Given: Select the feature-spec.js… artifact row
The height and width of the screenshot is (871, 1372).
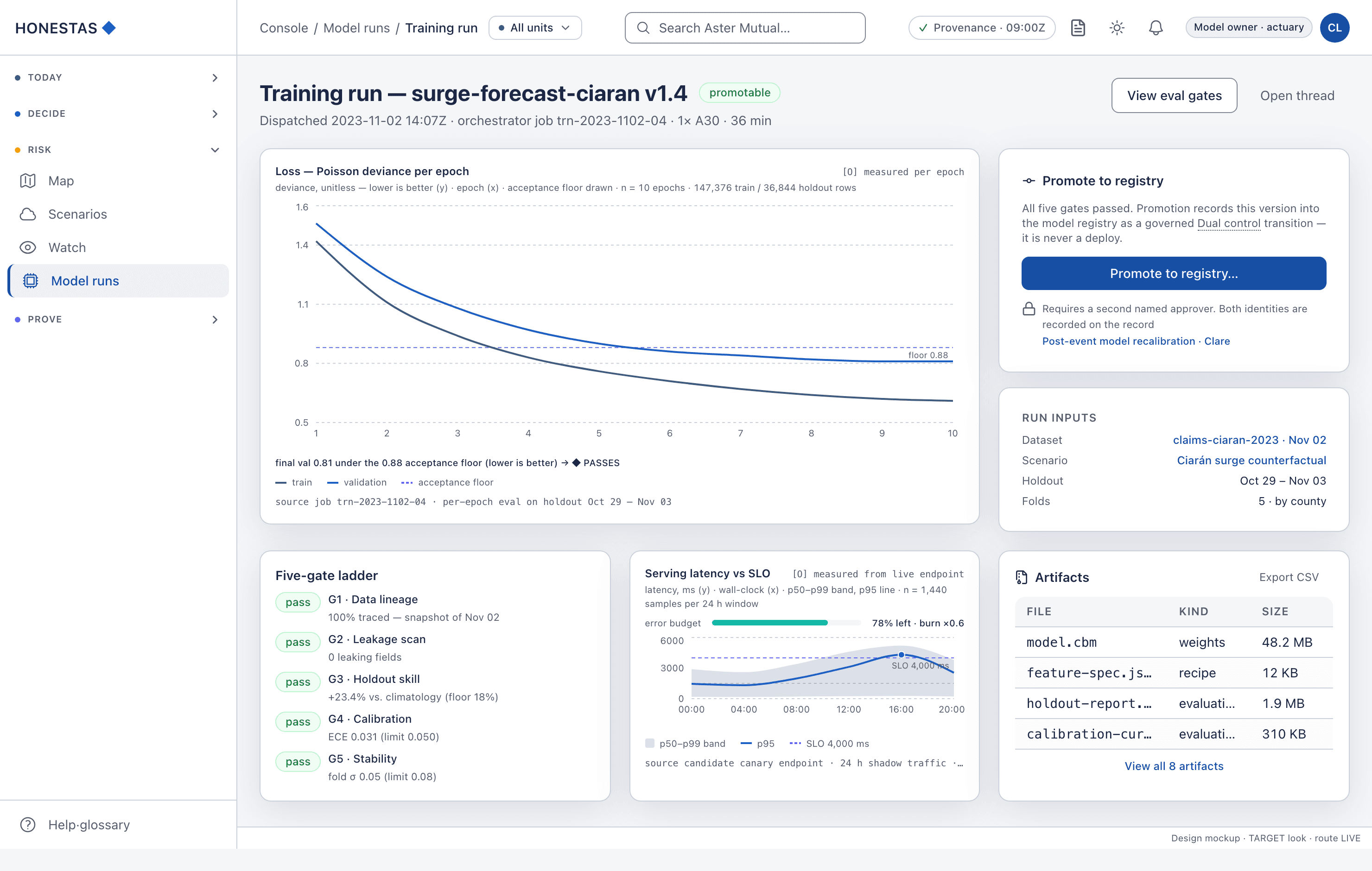Looking at the screenshot, I should pyautogui.click(x=1174, y=673).
